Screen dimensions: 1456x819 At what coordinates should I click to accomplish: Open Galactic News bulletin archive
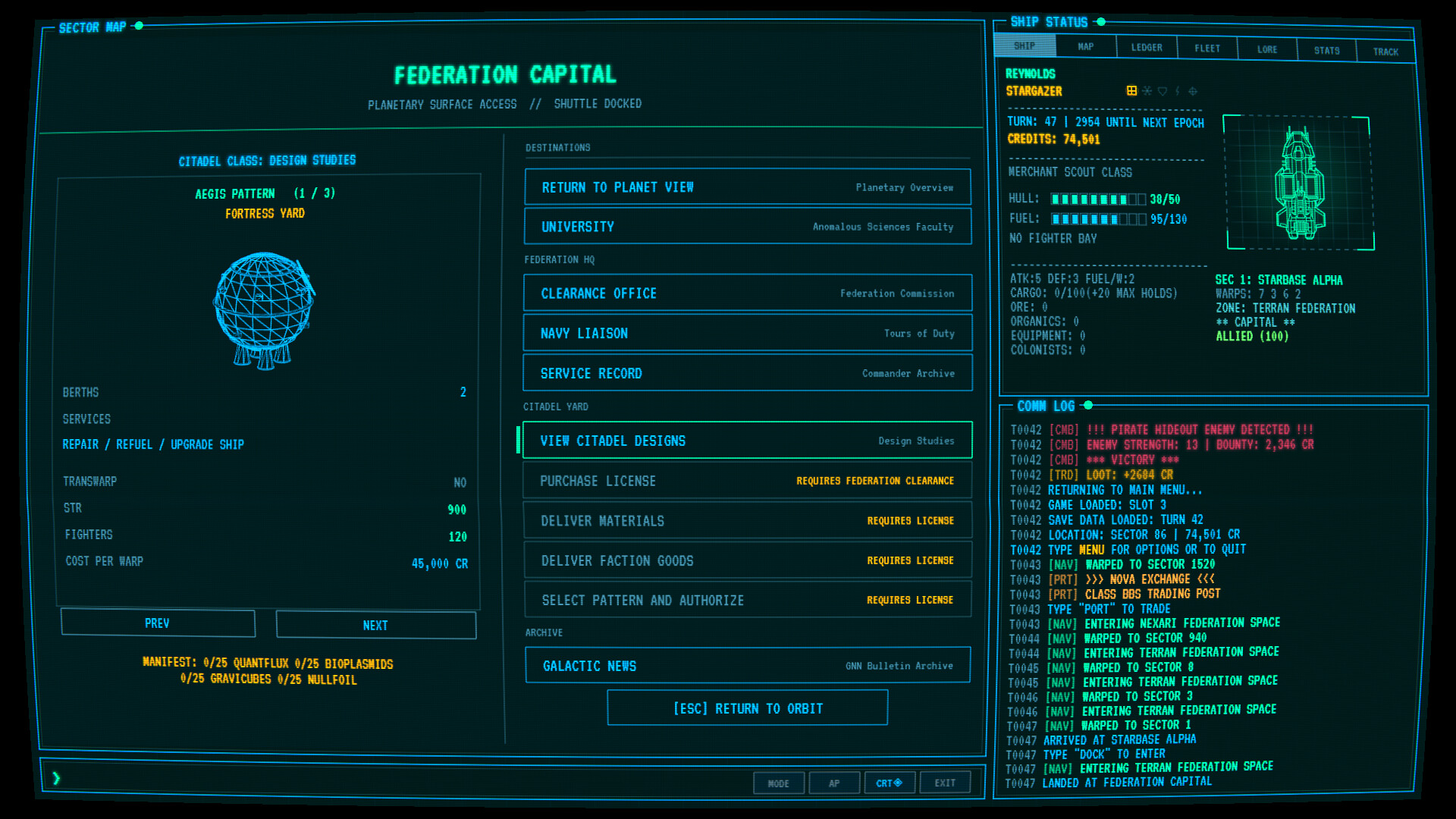click(x=748, y=665)
